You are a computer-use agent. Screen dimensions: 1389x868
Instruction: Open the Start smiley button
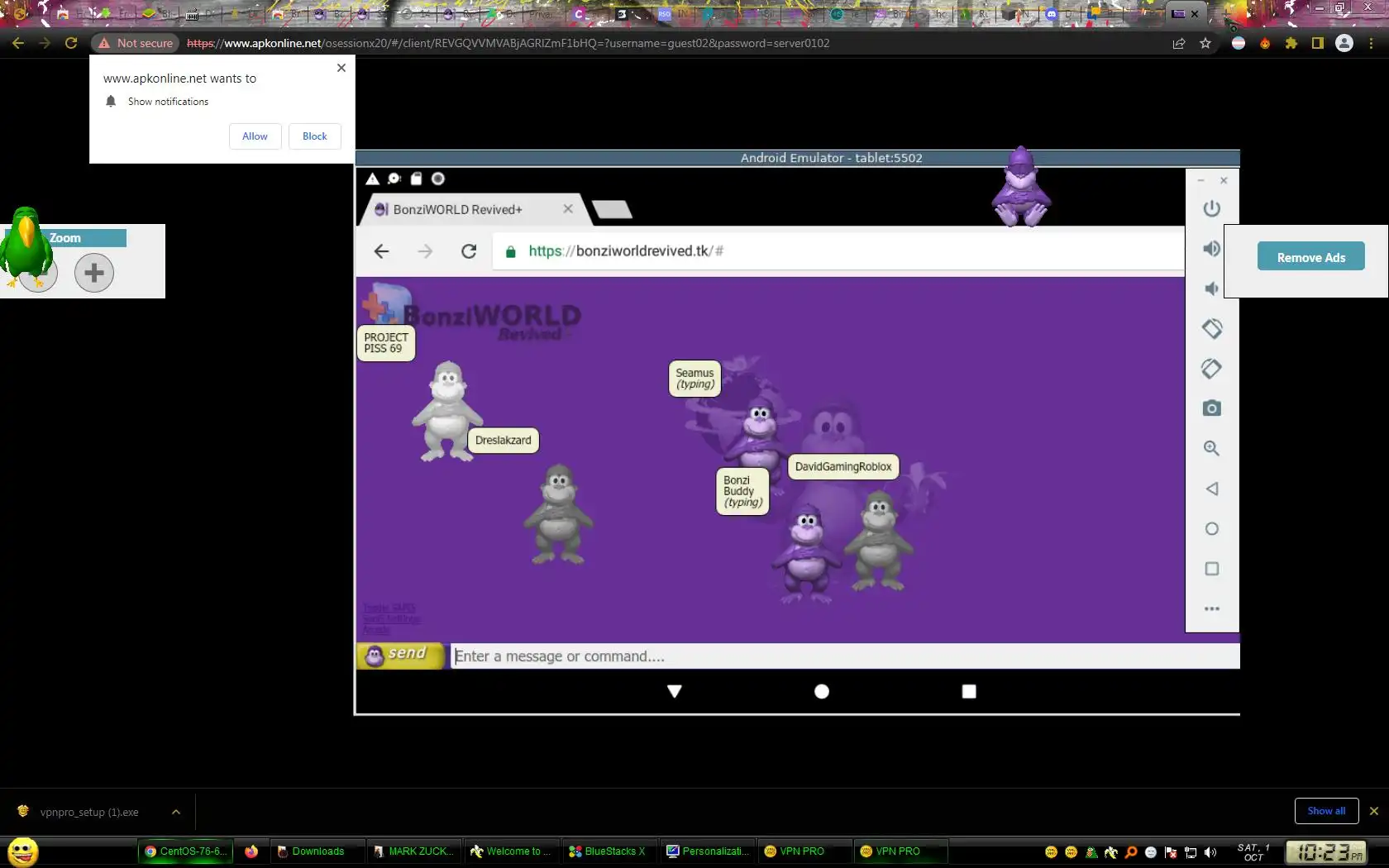(22, 851)
